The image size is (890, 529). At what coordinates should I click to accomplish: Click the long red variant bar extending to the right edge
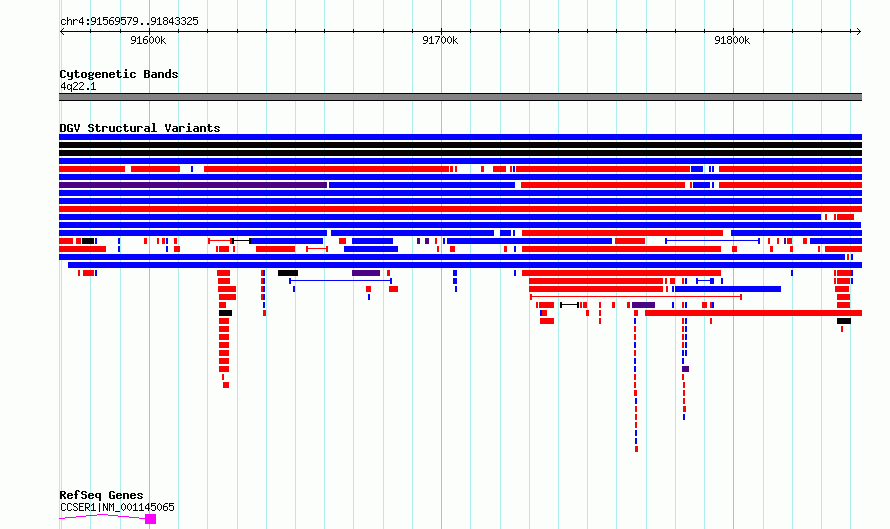point(753,313)
